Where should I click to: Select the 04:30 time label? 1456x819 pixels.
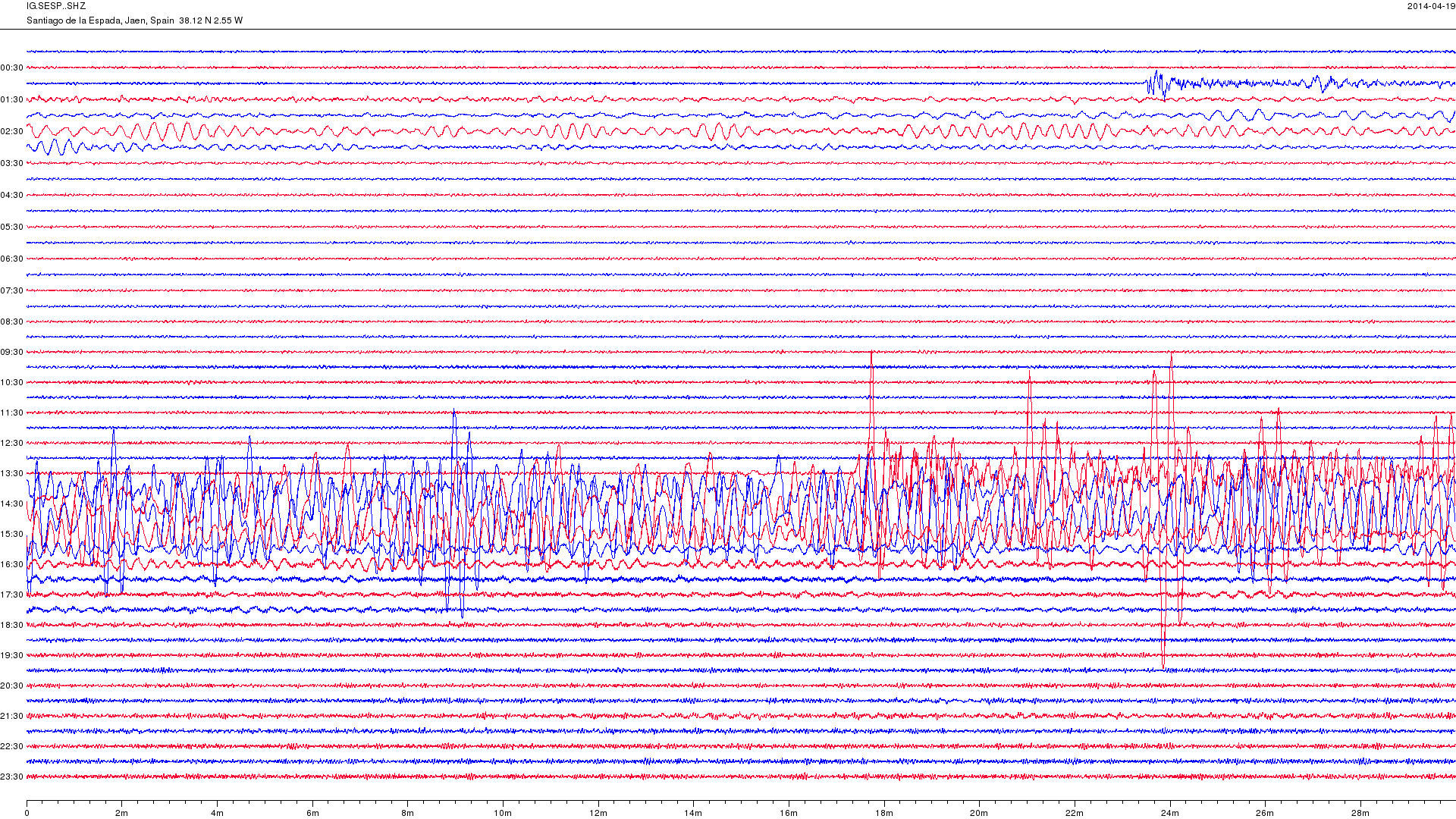11,196
